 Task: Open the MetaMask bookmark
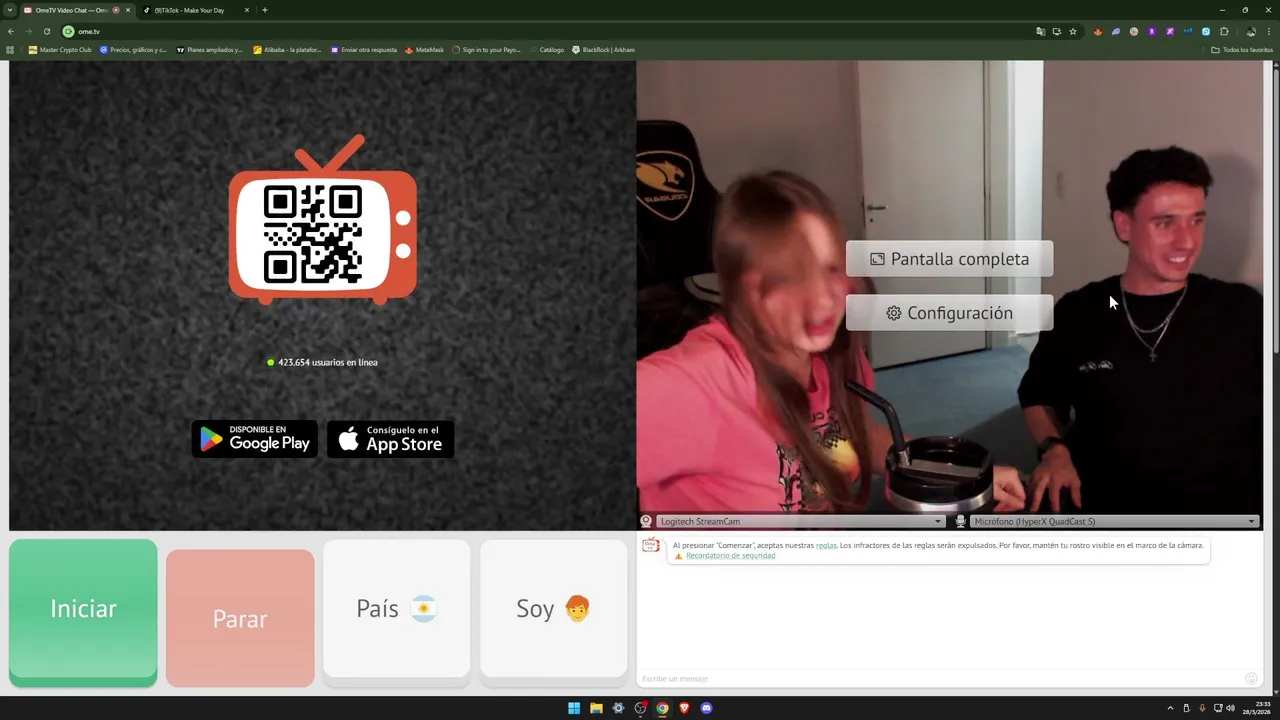pyautogui.click(x=424, y=49)
